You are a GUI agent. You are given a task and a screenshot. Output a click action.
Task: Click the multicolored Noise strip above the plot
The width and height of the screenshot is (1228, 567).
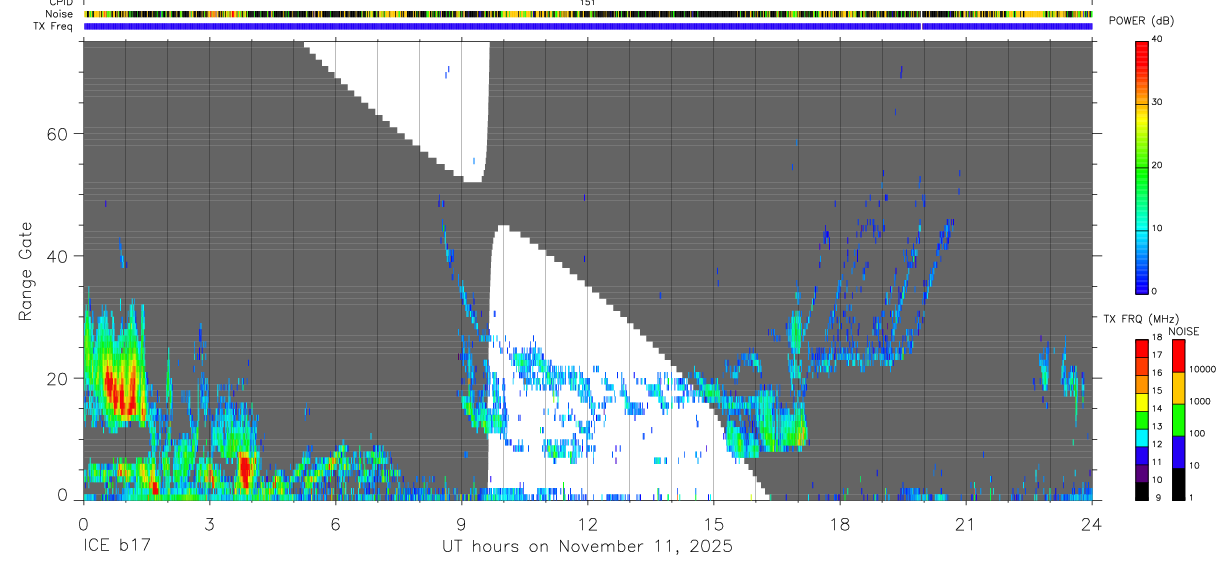coord(588,14)
